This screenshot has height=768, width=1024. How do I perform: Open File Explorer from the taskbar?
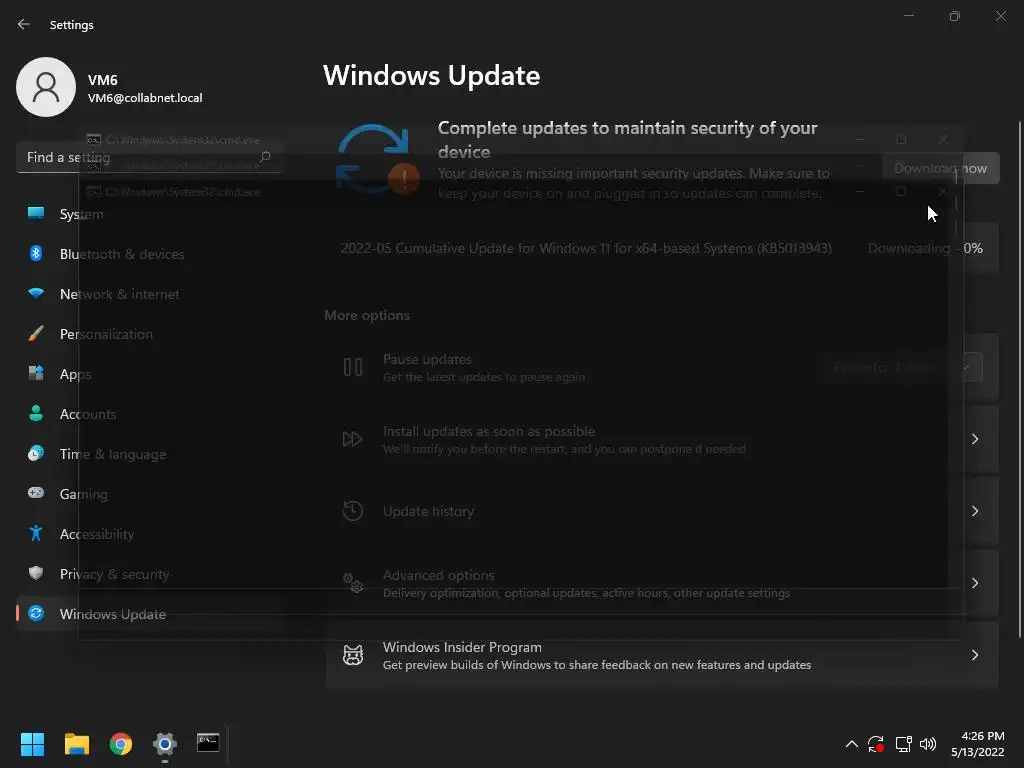tap(76, 743)
